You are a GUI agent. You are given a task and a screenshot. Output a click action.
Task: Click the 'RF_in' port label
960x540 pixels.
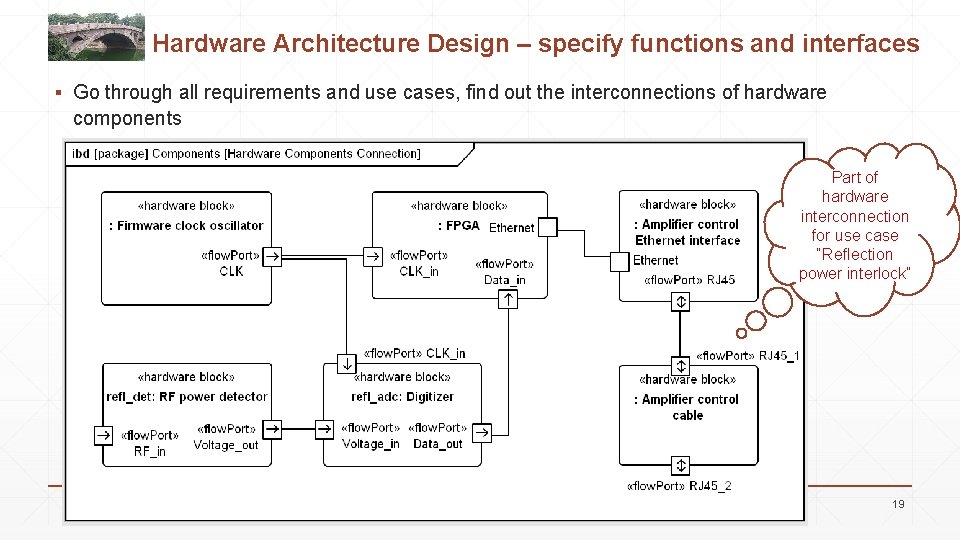149,451
